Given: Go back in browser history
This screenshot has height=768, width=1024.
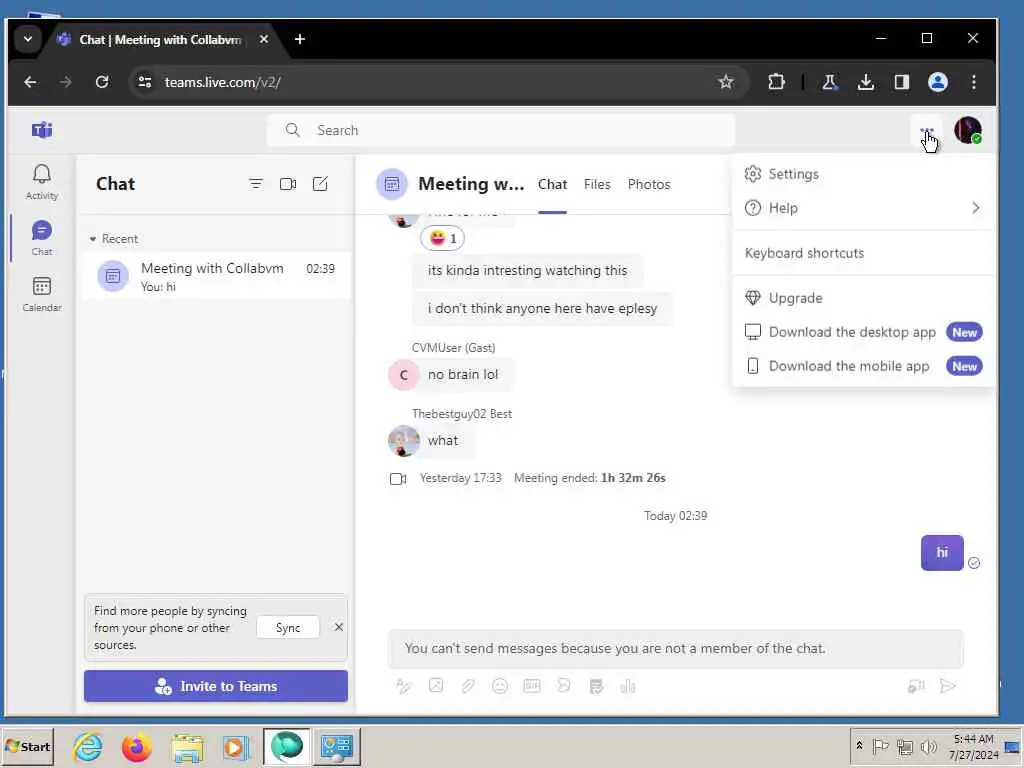Looking at the screenshot, I should coord(30,82).
